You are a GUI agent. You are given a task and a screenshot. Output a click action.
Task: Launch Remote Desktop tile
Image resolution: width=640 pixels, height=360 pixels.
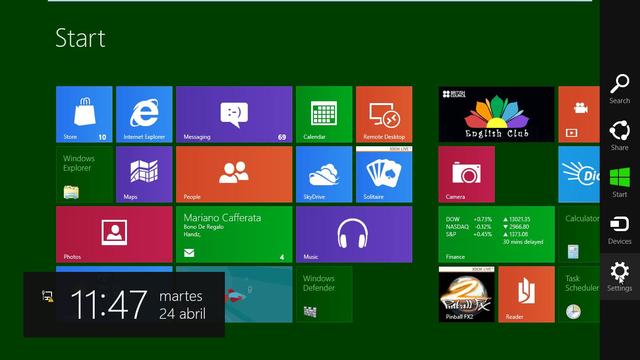click(x=384, y=114)
